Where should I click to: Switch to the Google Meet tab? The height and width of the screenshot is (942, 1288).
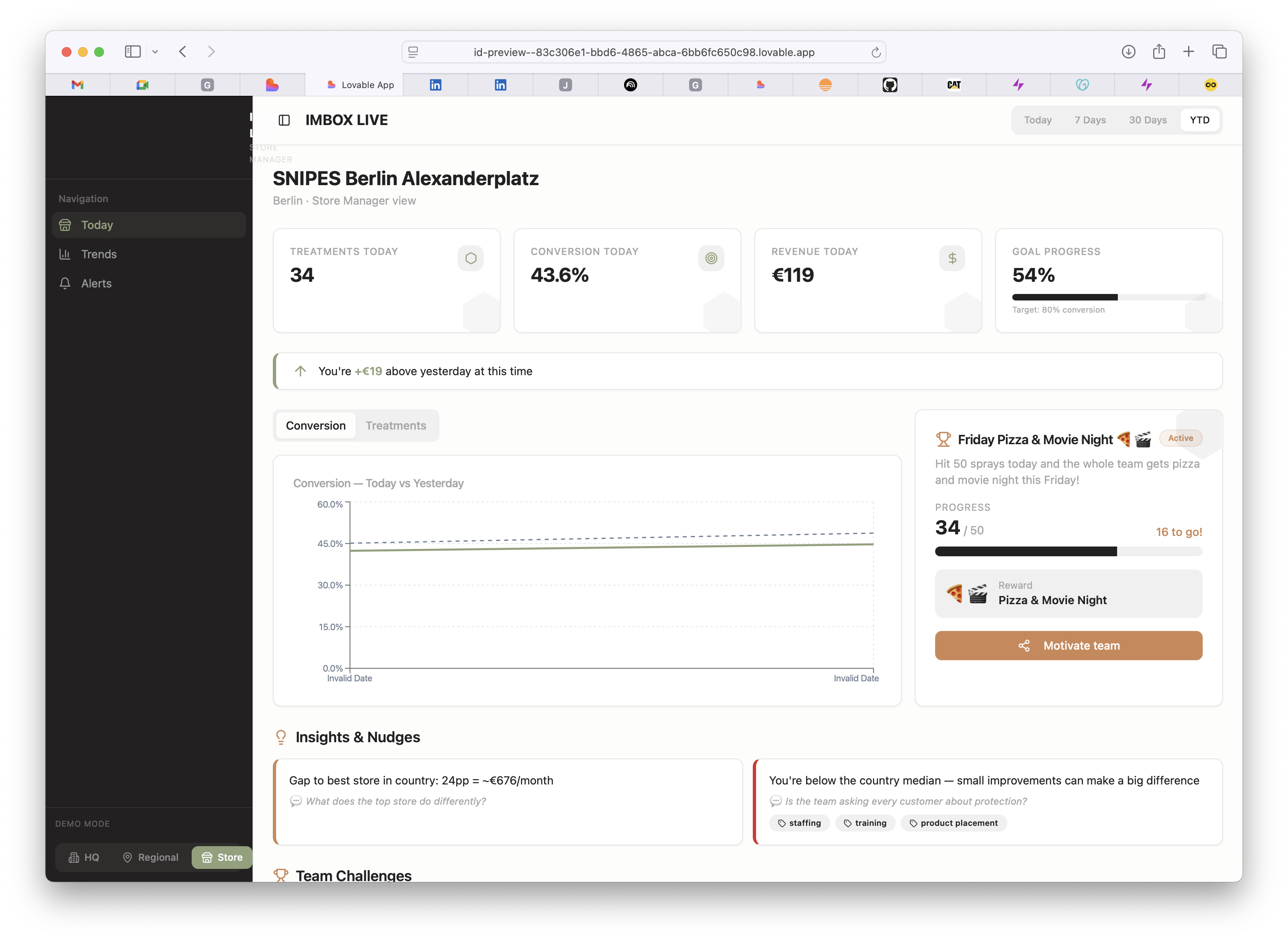143,85
